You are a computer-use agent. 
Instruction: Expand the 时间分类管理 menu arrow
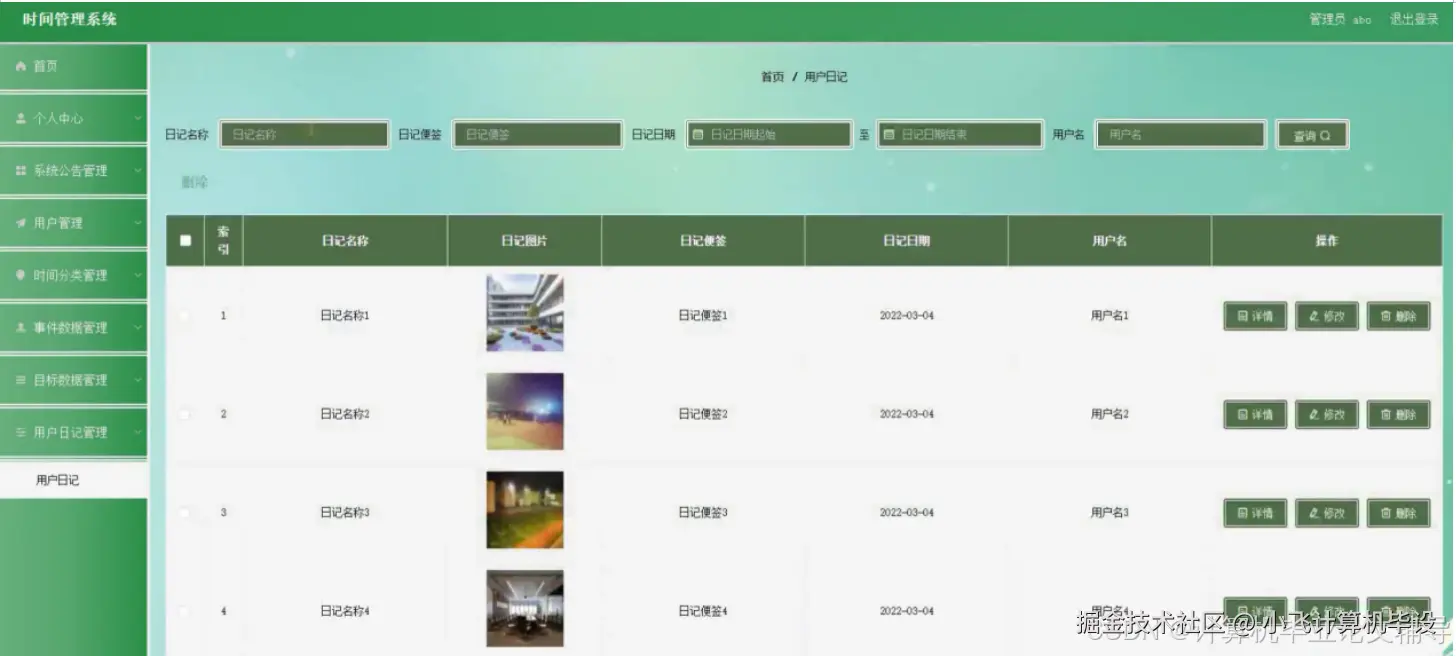tap(137, 275)
